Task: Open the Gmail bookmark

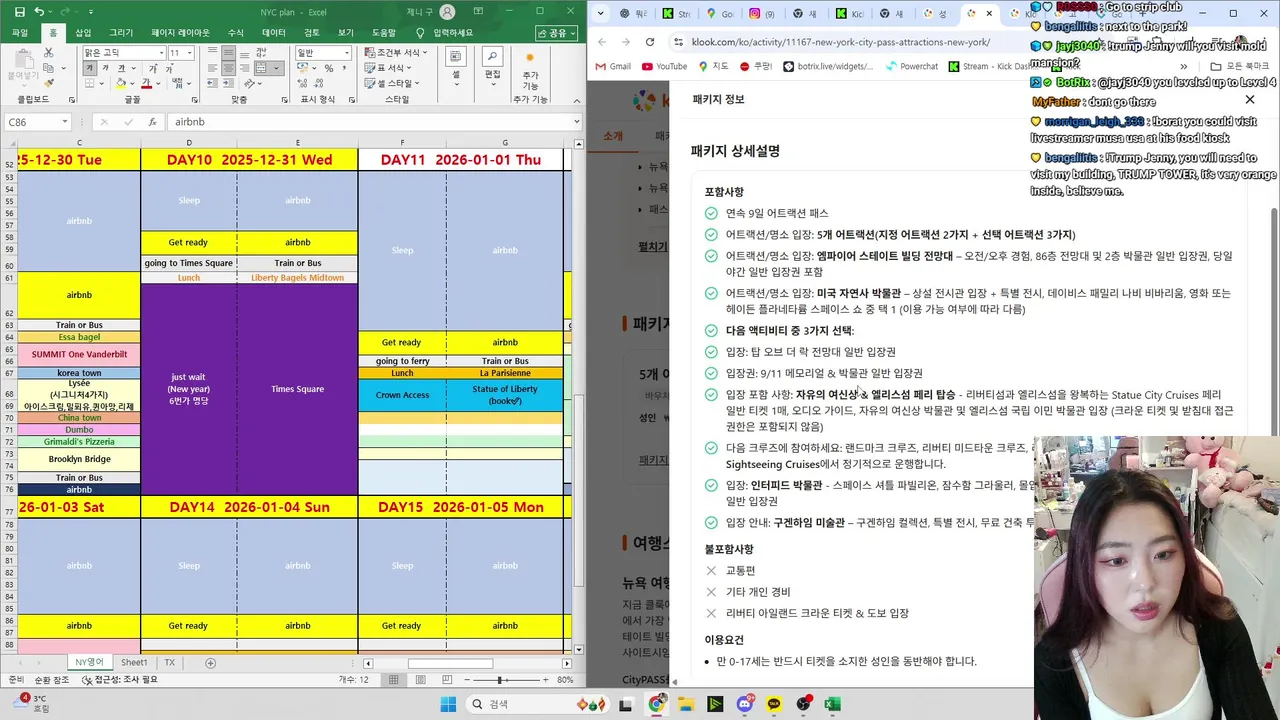Action: (612, 67)
